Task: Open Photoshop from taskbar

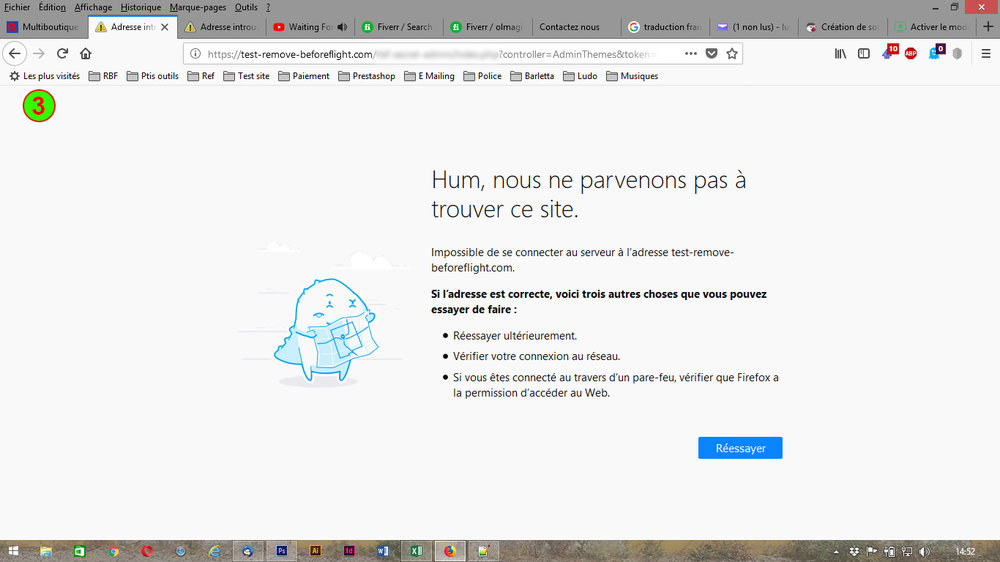Action: tap(281, 551)
